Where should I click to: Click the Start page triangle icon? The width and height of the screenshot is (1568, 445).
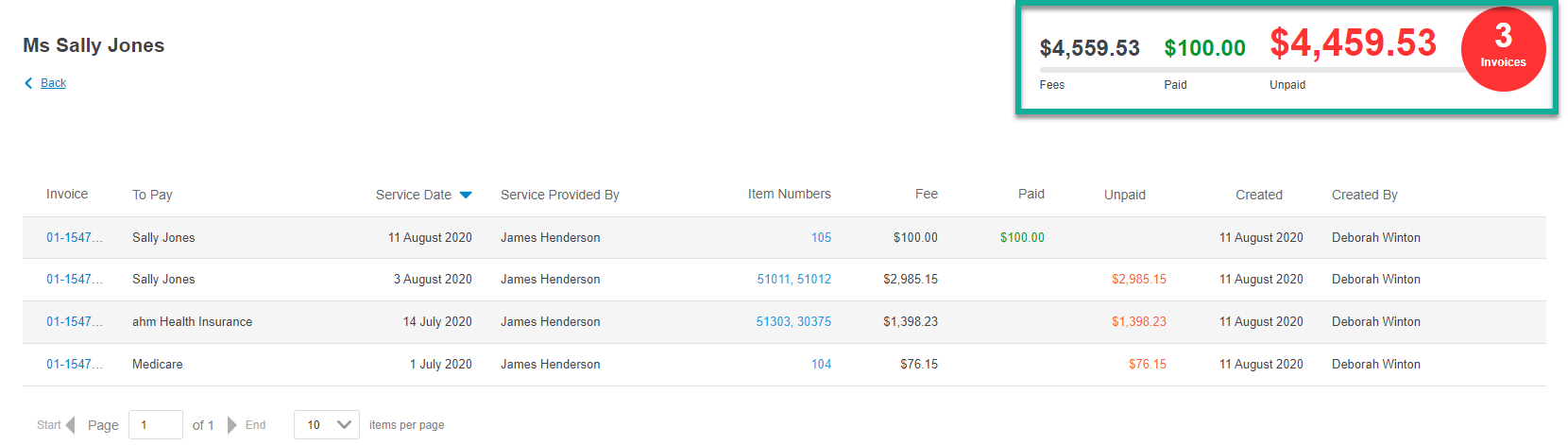point(70,425)
